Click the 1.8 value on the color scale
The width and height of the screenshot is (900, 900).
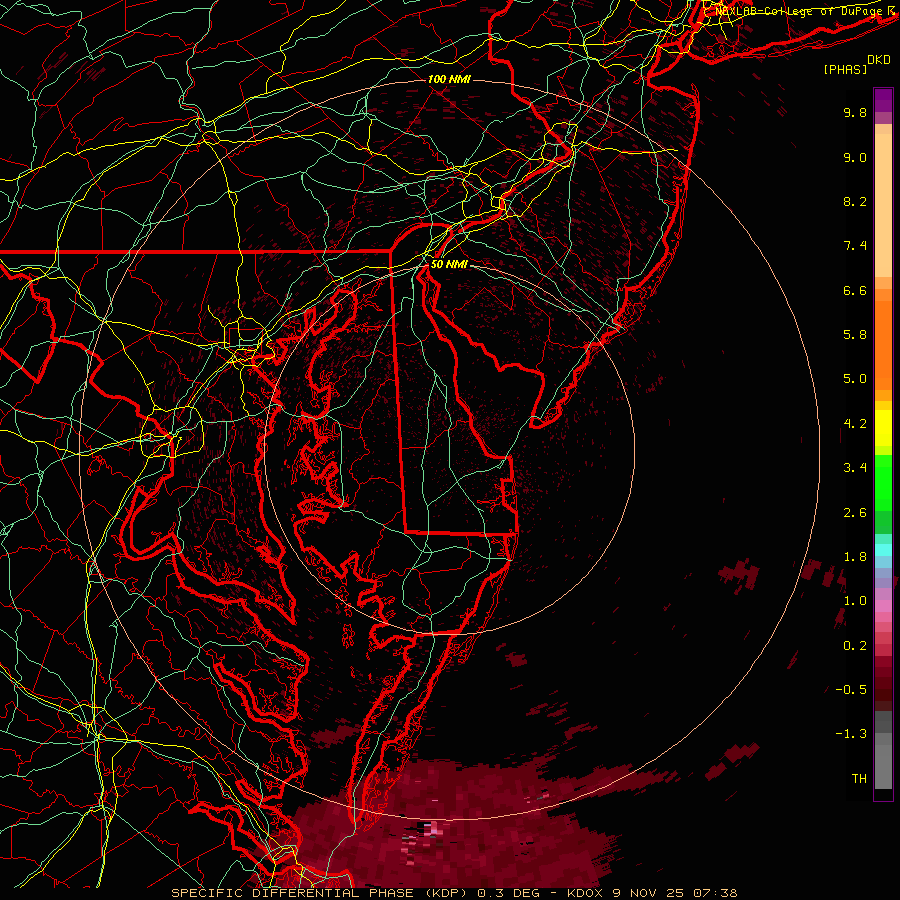pos(855,557)
